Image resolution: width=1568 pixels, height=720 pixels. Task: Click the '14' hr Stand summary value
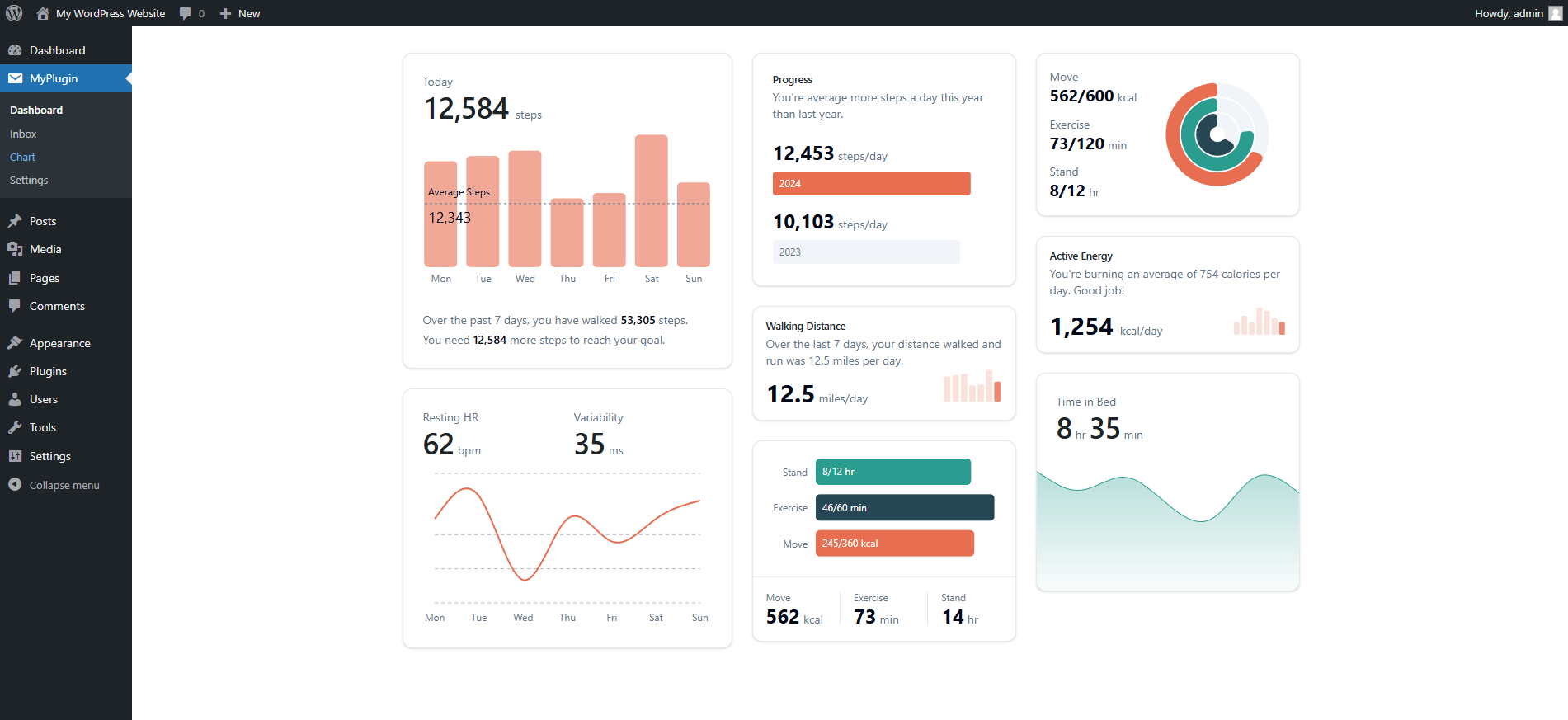coord(953,617)
